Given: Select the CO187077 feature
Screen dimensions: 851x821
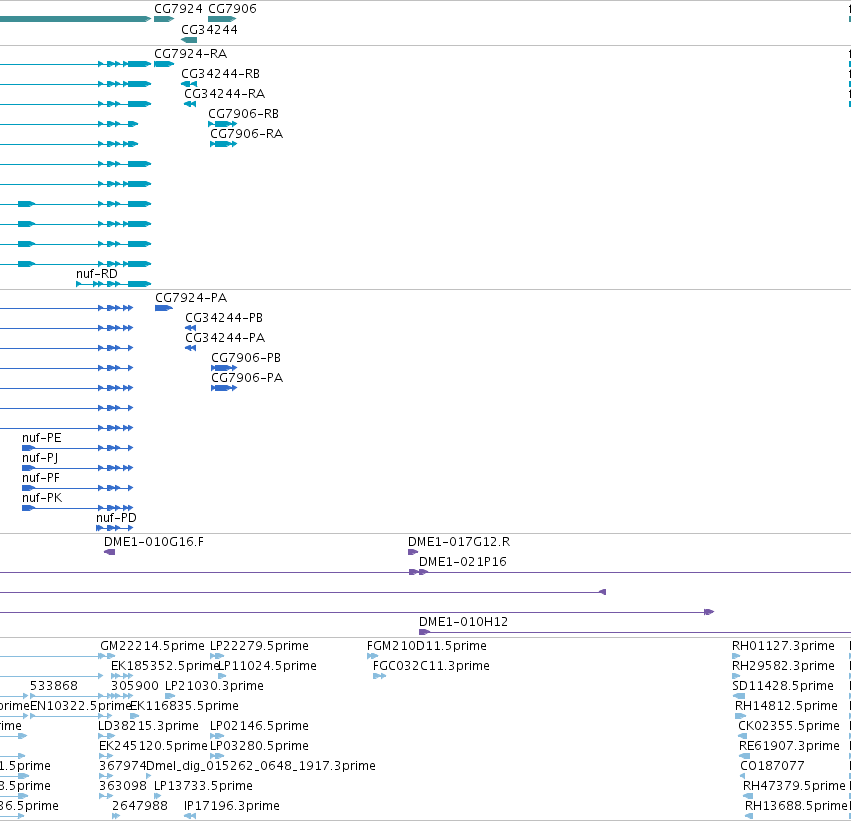Looking at the screenshot, I should [742, 777].
